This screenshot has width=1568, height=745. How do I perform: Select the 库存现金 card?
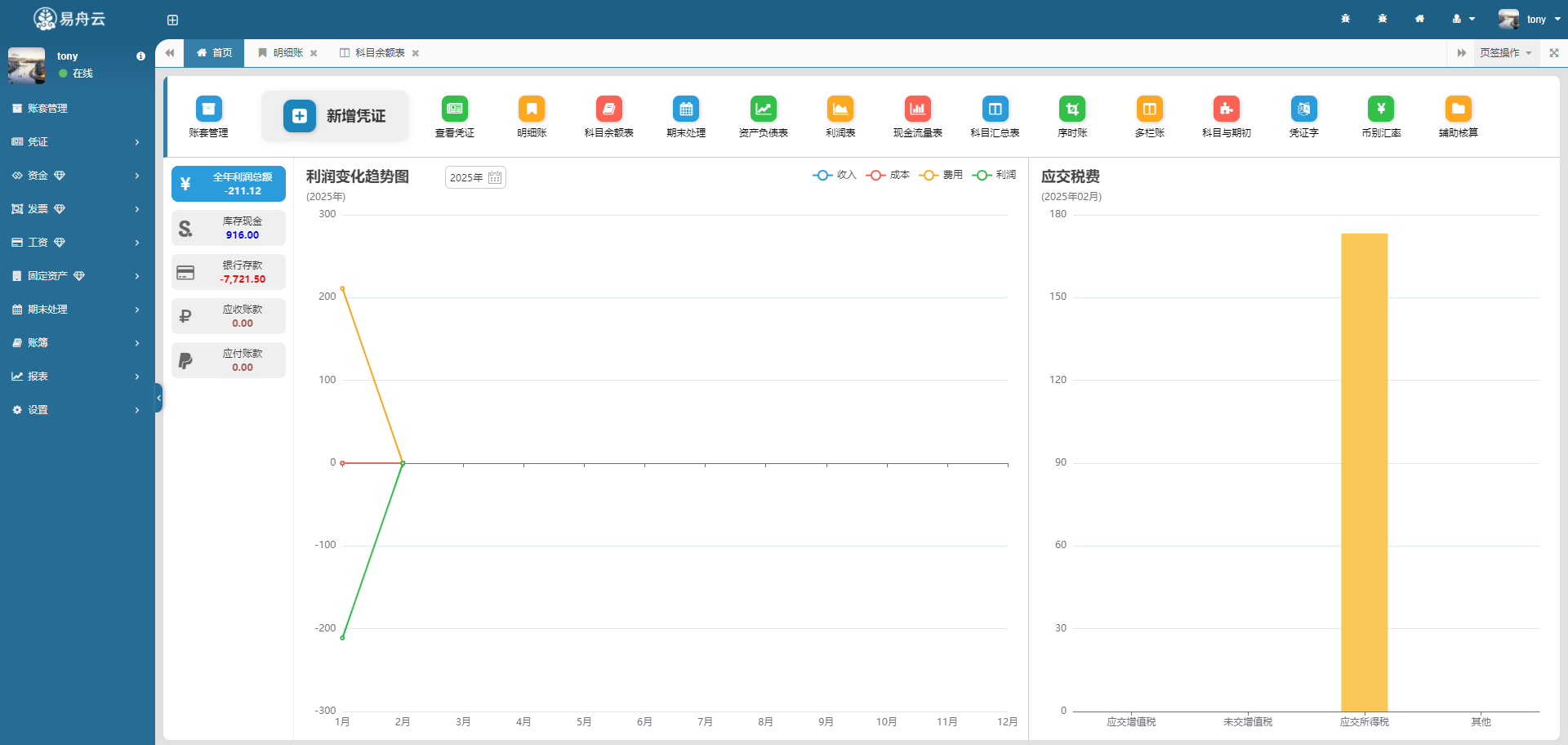pos(229,228)
